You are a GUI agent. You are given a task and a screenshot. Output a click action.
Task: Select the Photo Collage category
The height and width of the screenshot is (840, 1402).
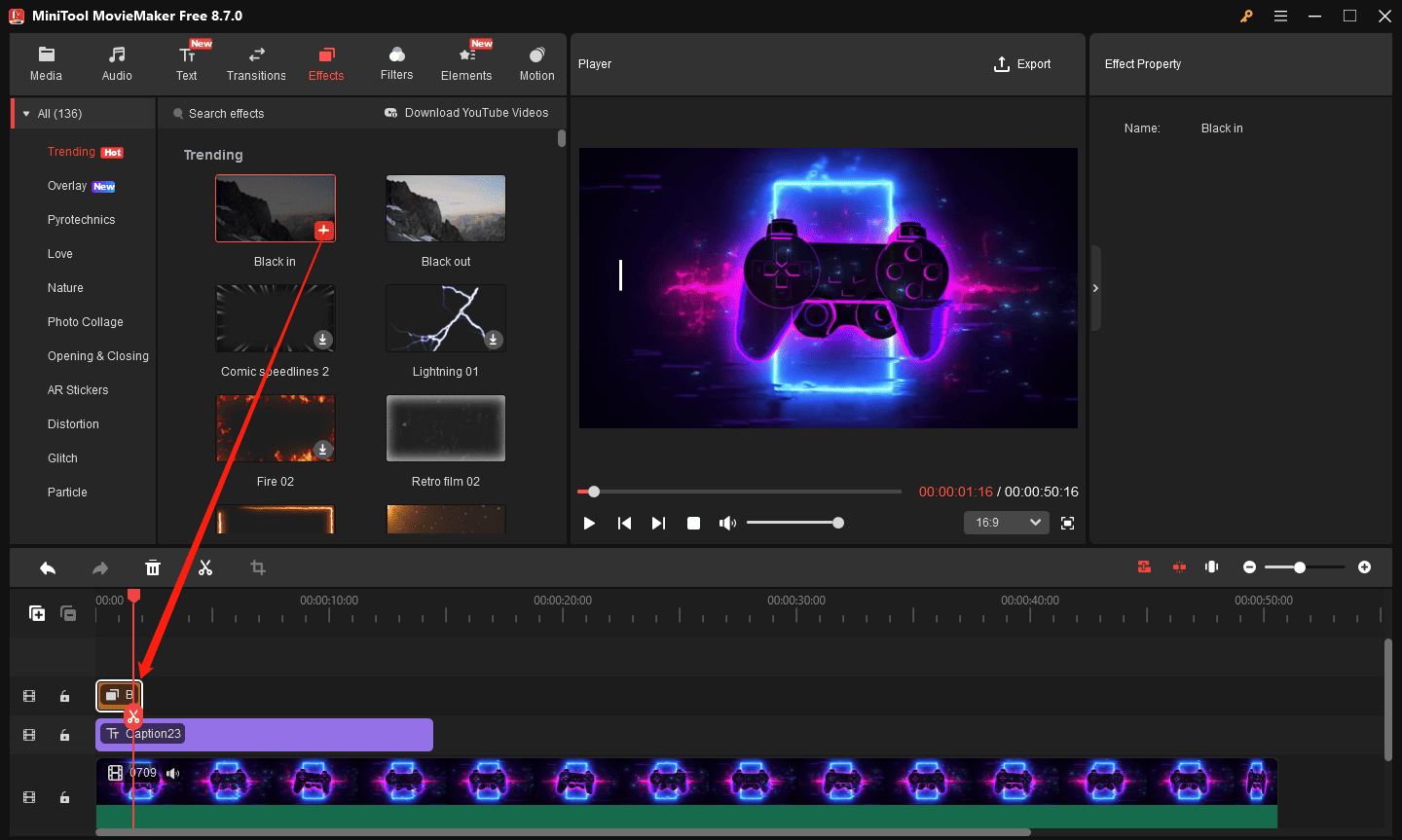tap(86, 322)
